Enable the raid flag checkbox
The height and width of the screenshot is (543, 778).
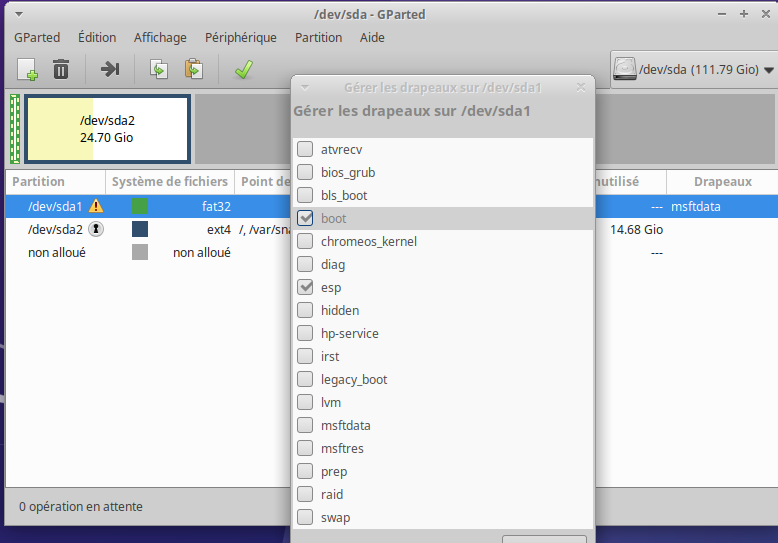305,494
